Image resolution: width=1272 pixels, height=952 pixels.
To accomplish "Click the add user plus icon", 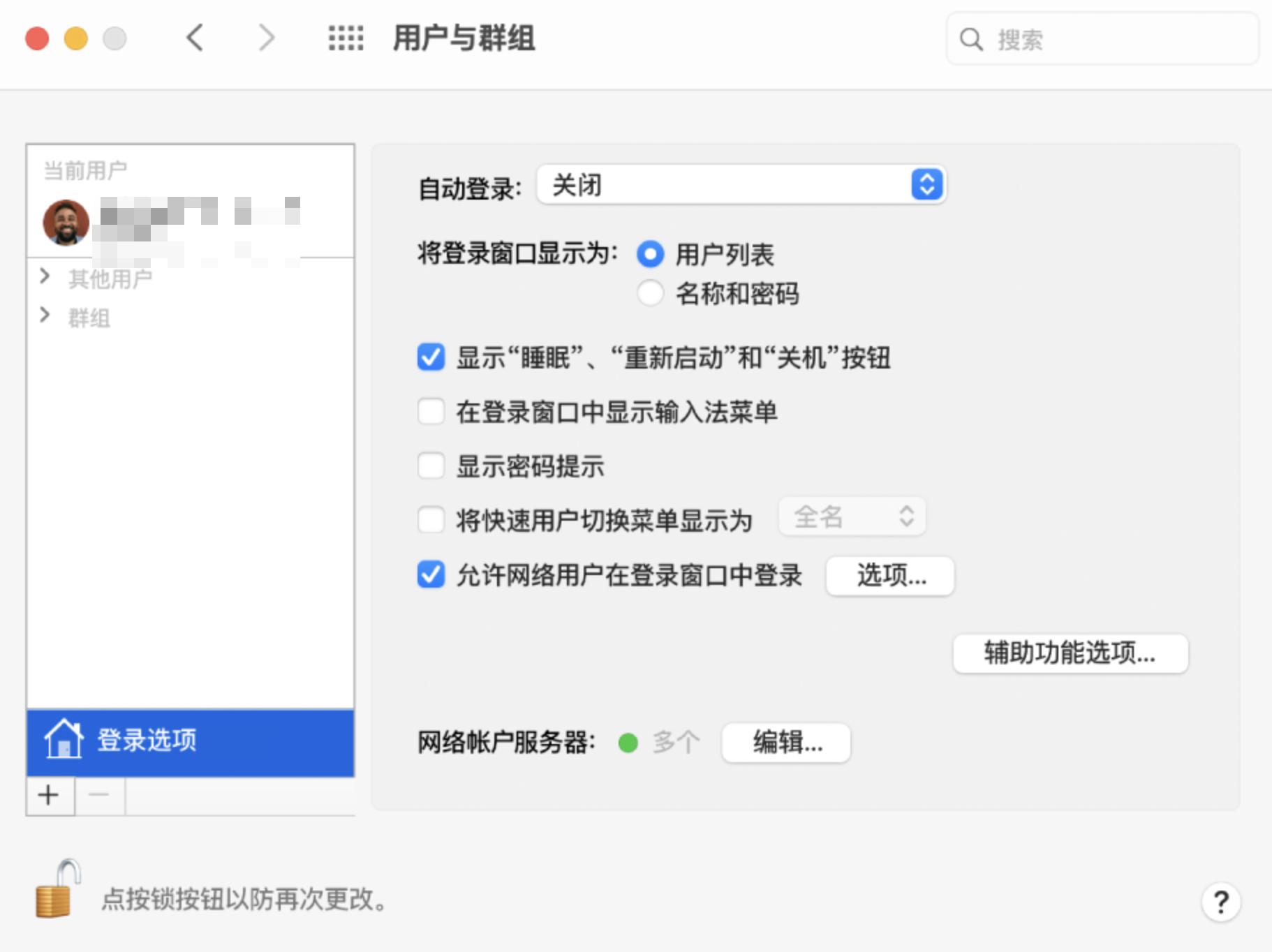I will click(48, 795).
